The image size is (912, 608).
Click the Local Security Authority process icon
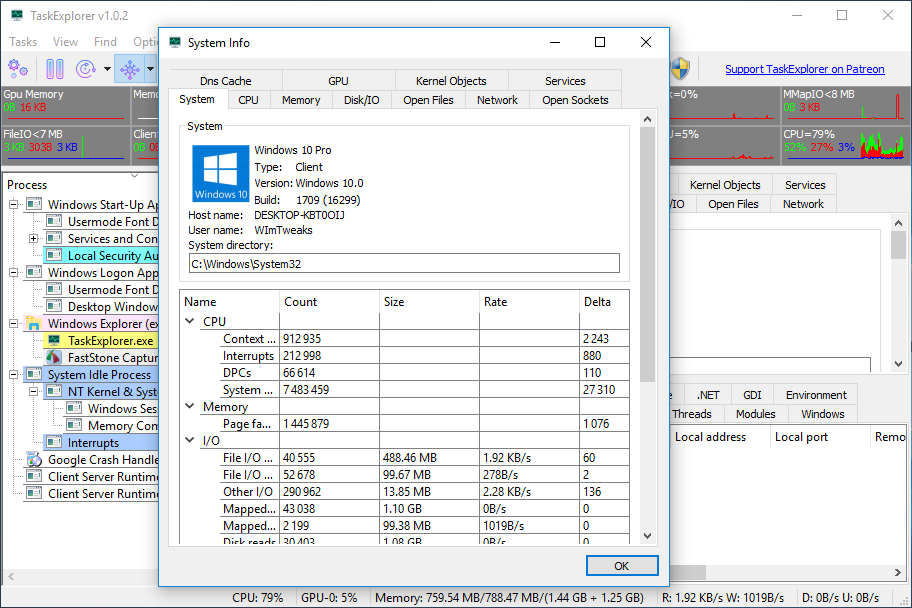[x=54, y=255]
